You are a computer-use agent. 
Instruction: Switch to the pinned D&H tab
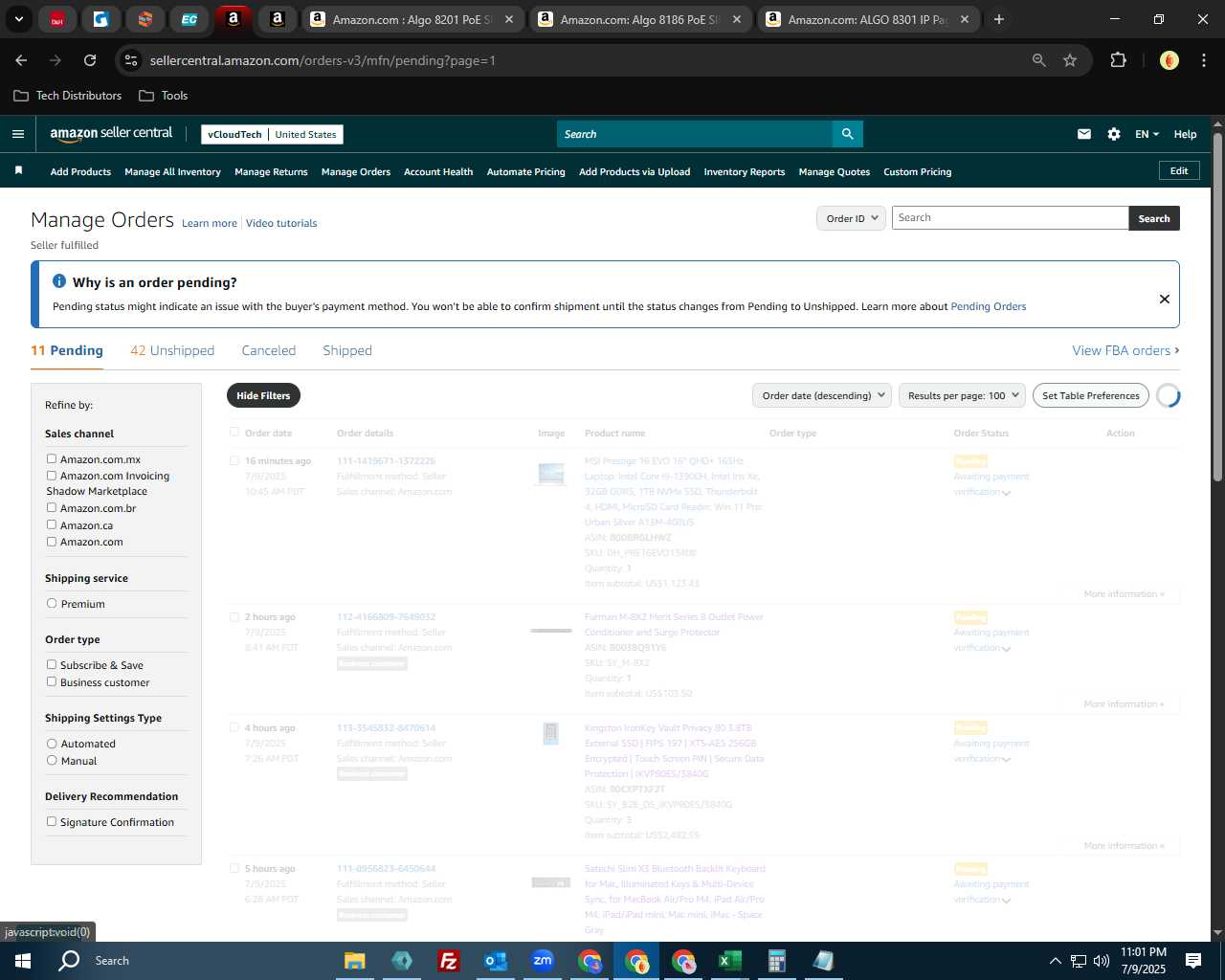57,19
